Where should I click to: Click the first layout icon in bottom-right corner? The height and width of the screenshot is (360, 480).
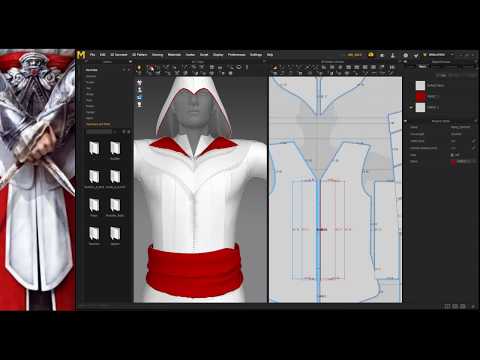pyautogui.click(x=447, y=306)
